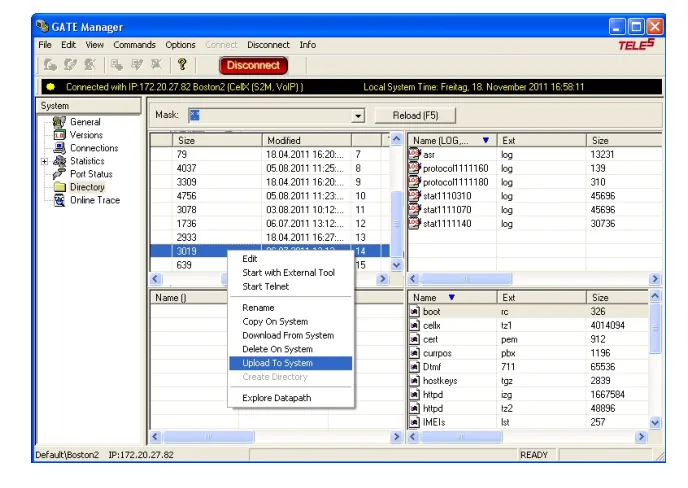688x488 pixels.
Task: Toggle sort arrow on lower Name column
Action: pos(452,297)
